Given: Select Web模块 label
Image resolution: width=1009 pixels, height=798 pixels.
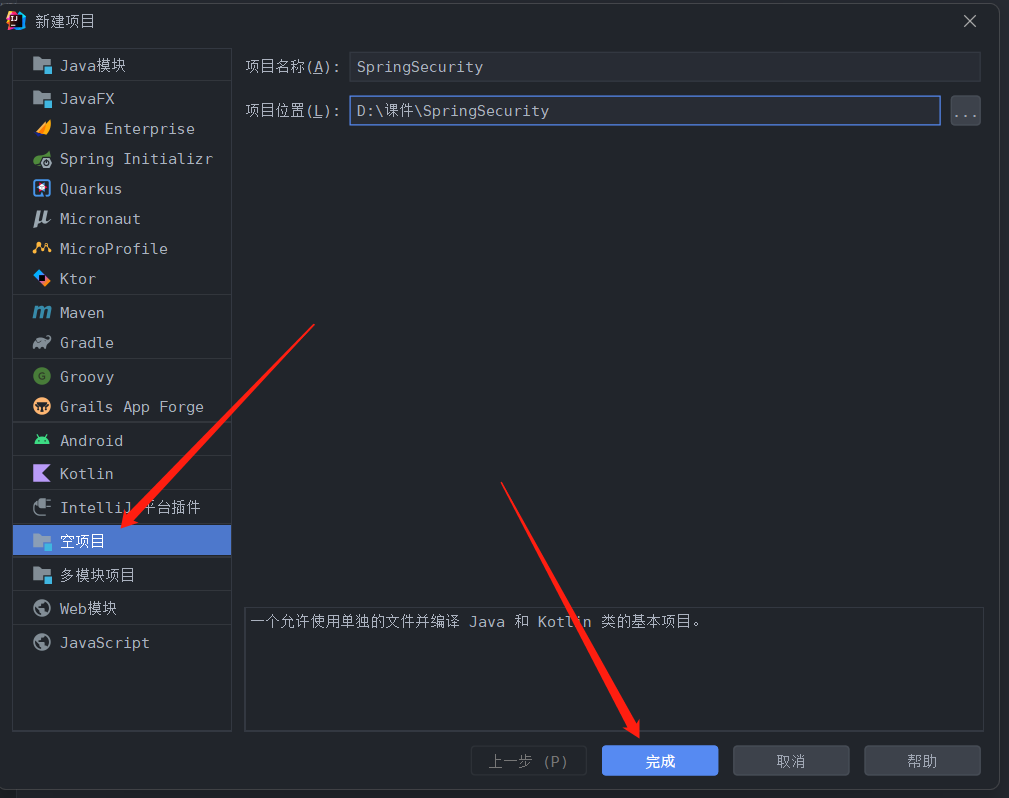Looking at the screenshot, I should 88,608.
